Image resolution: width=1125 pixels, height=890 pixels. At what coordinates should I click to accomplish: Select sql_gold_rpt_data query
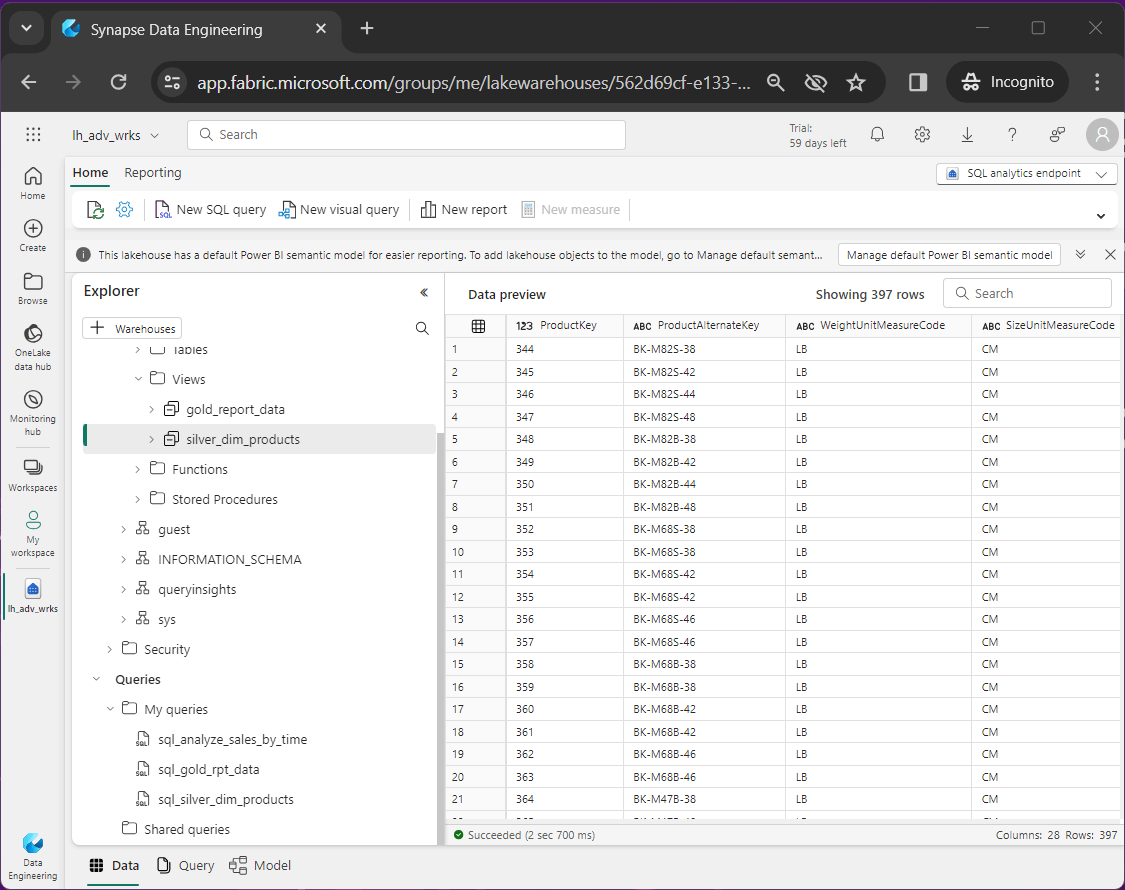coord(209,769)
